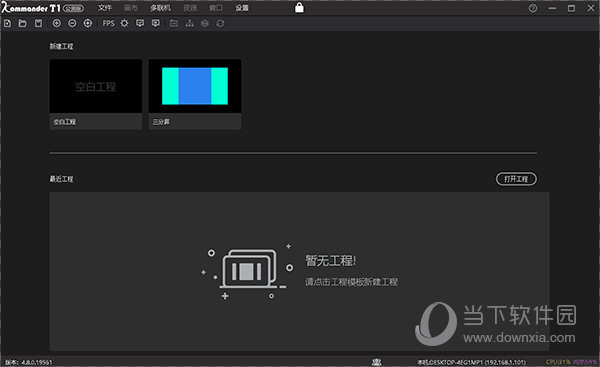Screen dimensions: 600x367
Task: Click the first monitor output icon
Action: coord(140,24)
